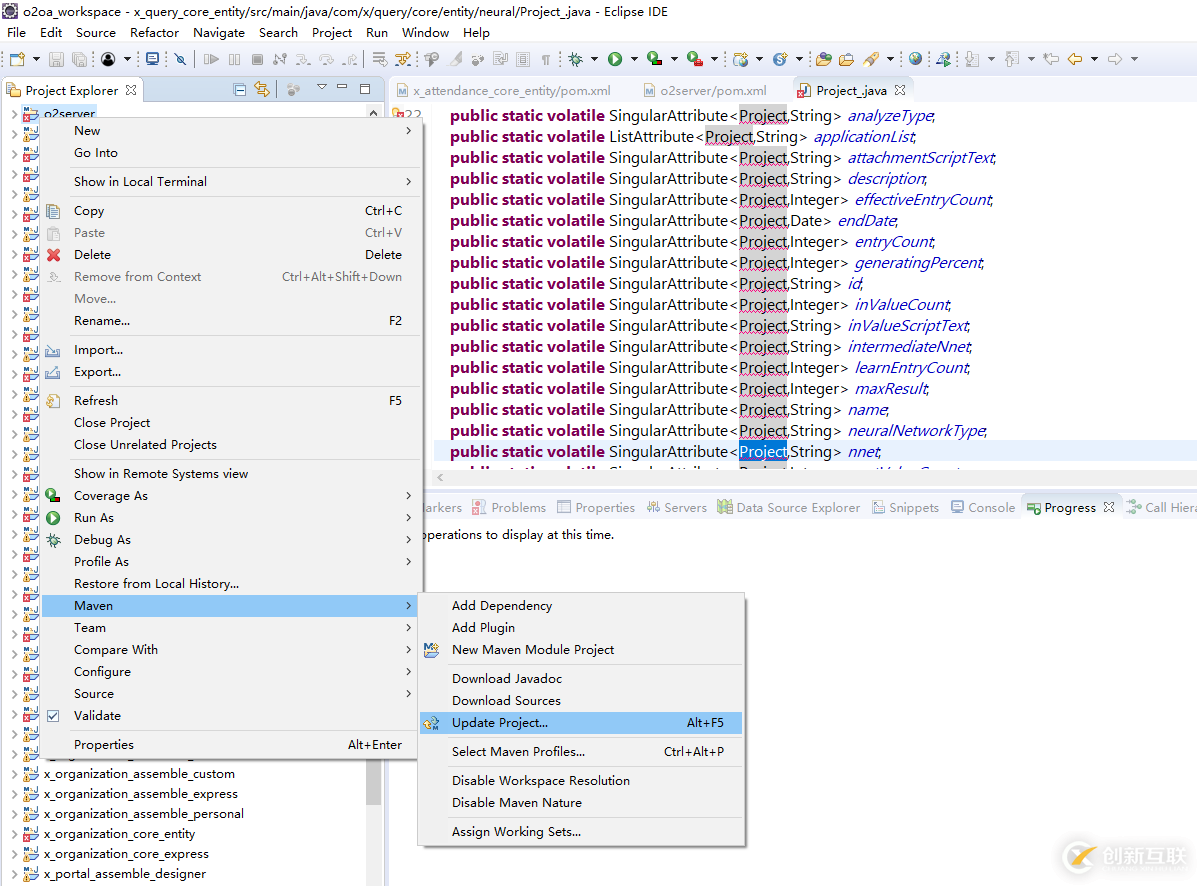Open the Run button dropdown arrow

click(x=633, y=59)
